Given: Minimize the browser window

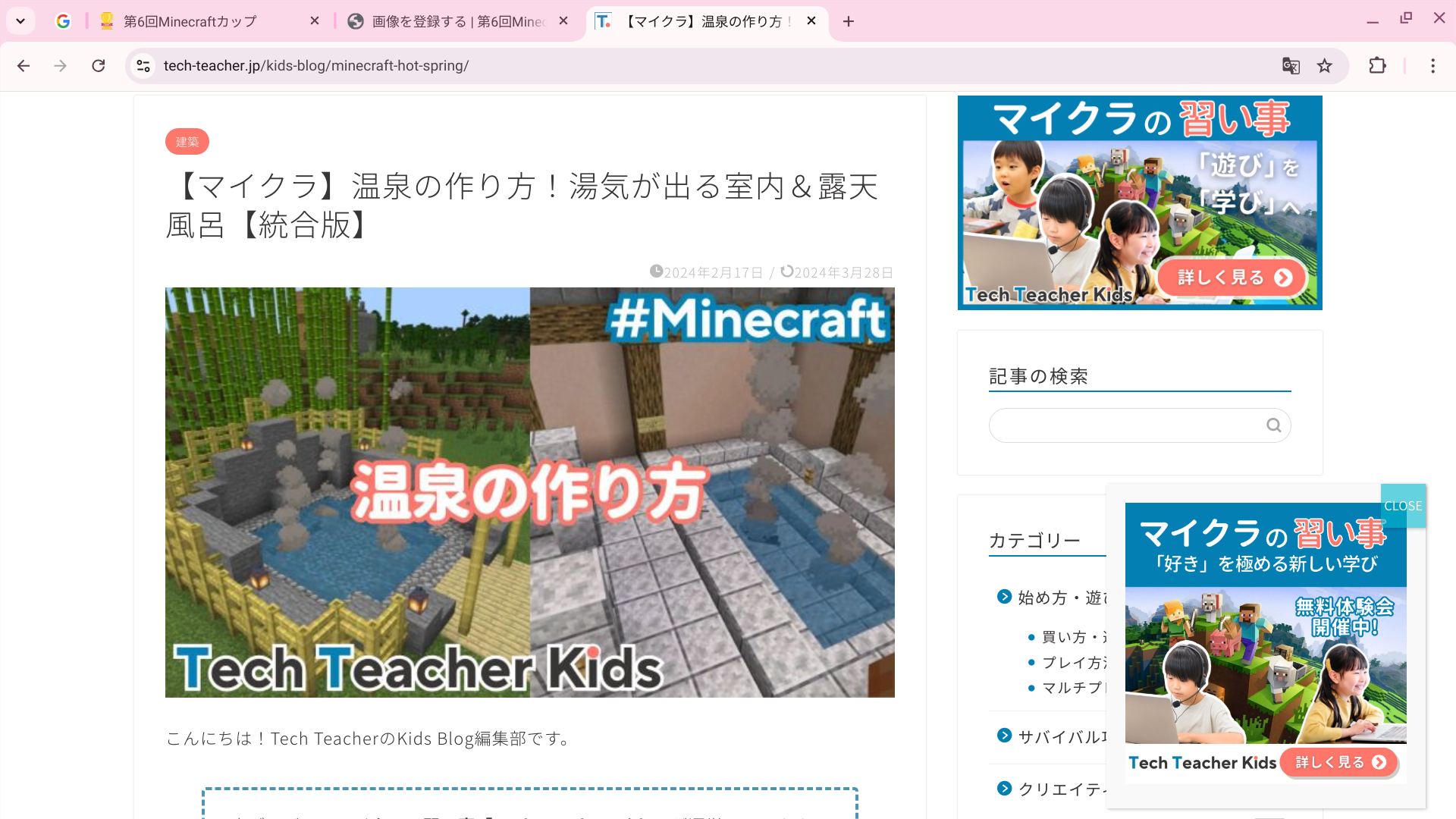Looking at the screenshot, I should (1373, 21).
